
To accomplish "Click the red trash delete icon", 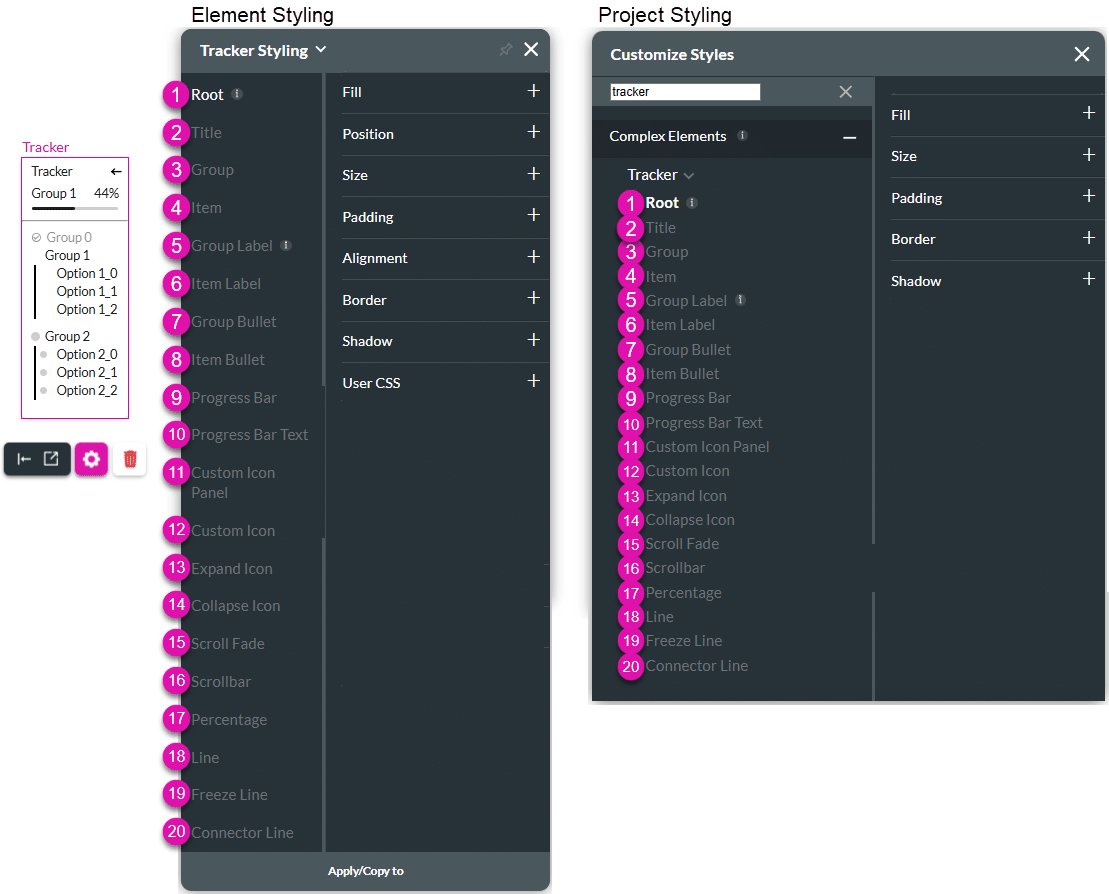I will (x=130, y=459).
